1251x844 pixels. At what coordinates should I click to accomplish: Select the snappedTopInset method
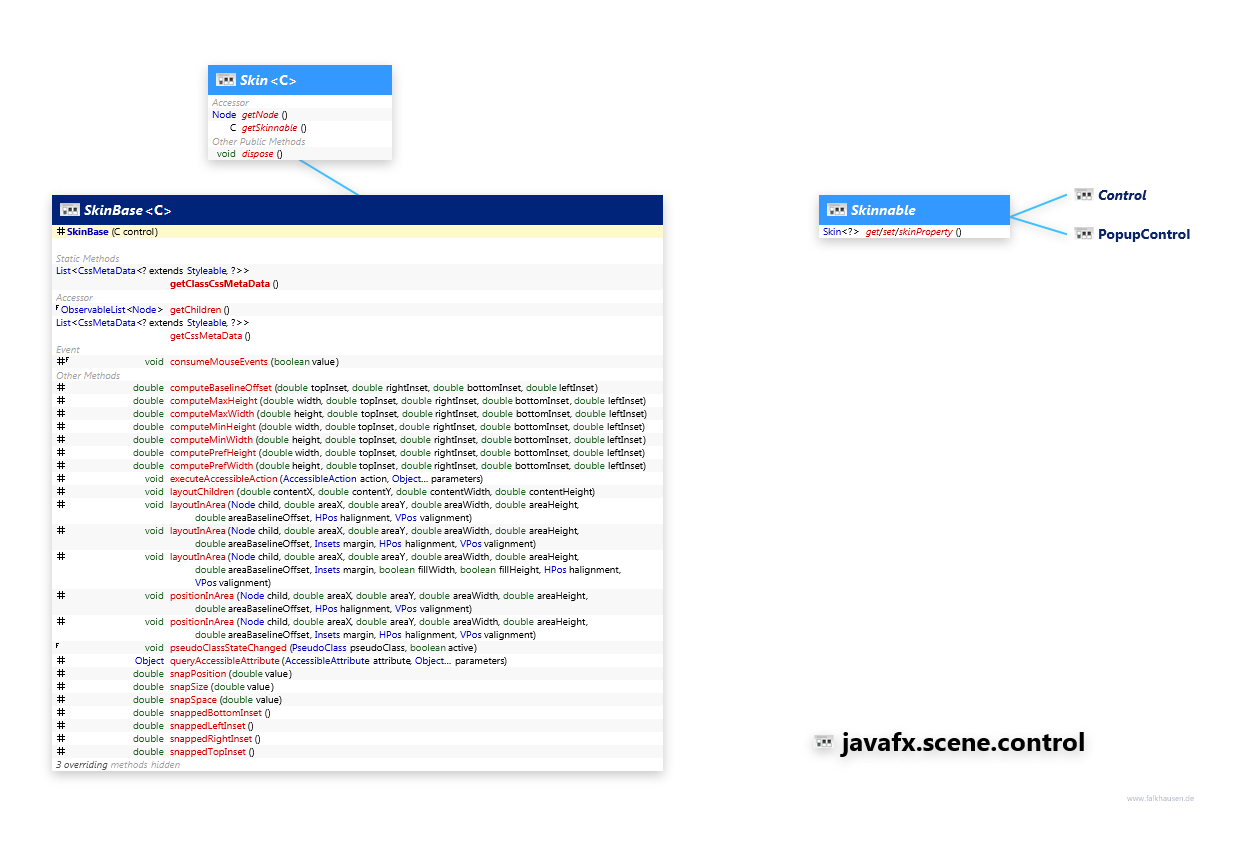pos(207,752)
